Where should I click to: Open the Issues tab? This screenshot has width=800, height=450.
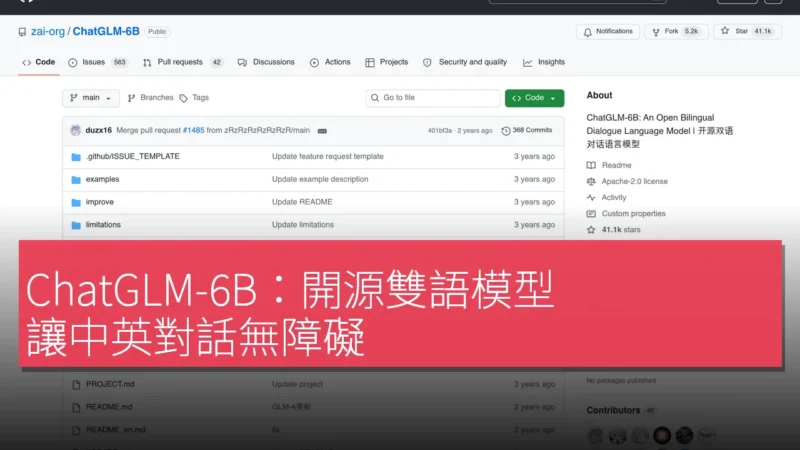97,62
